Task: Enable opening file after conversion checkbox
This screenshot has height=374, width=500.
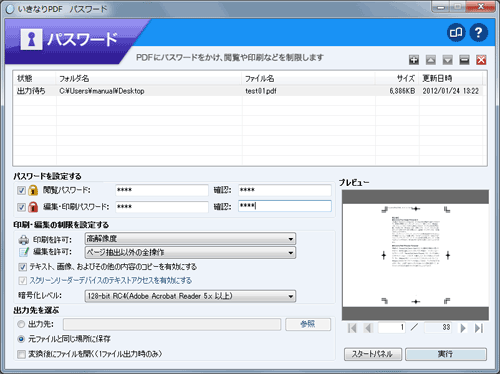Action: click(22, 354)
